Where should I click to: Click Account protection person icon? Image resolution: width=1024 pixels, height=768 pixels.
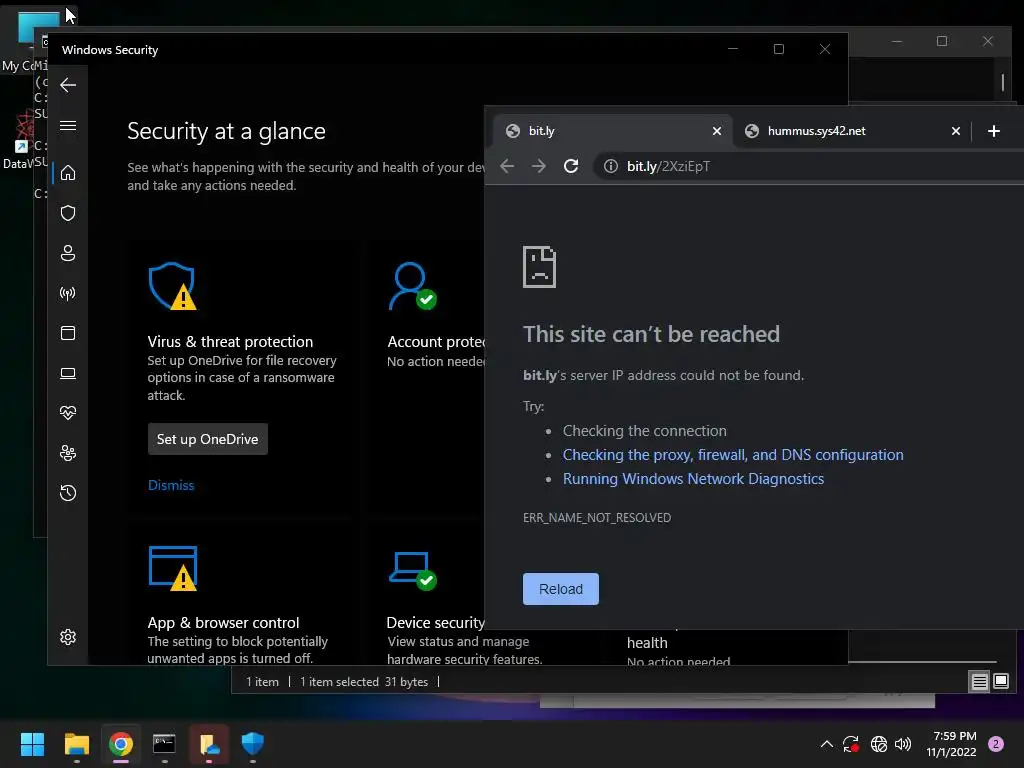pos(412,286)
